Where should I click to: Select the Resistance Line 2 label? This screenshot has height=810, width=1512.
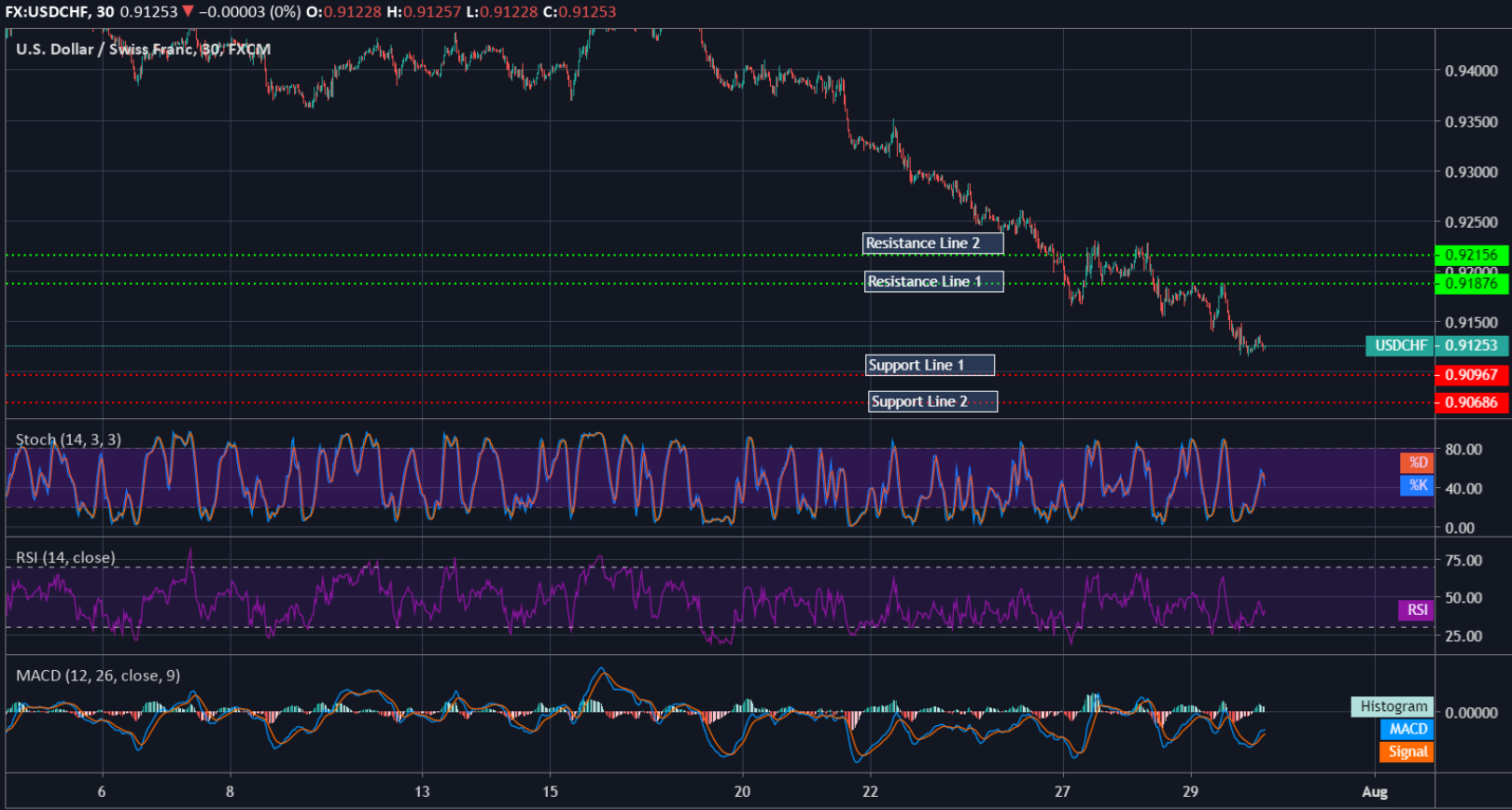click(x=933, y=244)
